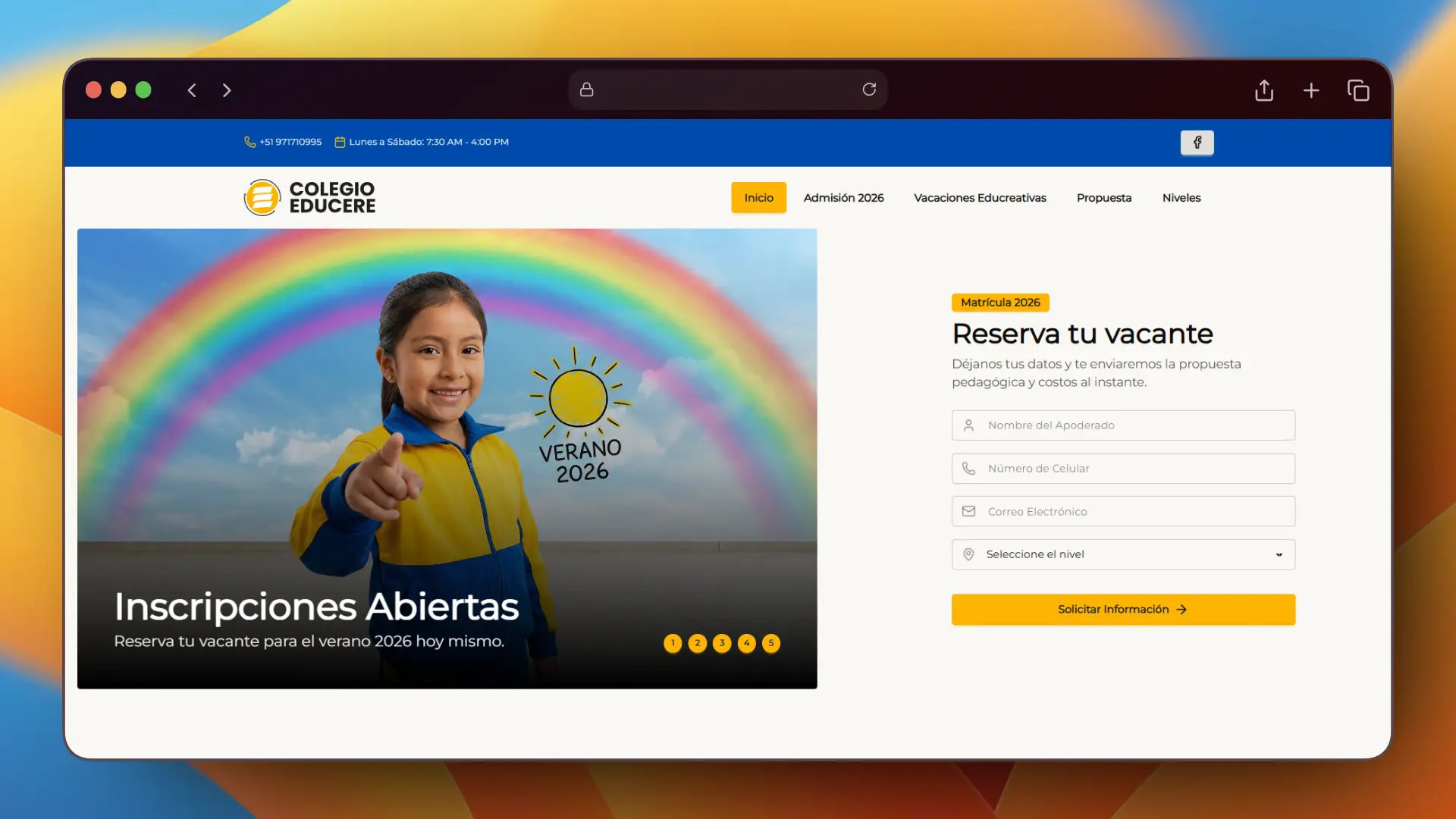Switch to the Admisión 2026 section

coord(843,197)
